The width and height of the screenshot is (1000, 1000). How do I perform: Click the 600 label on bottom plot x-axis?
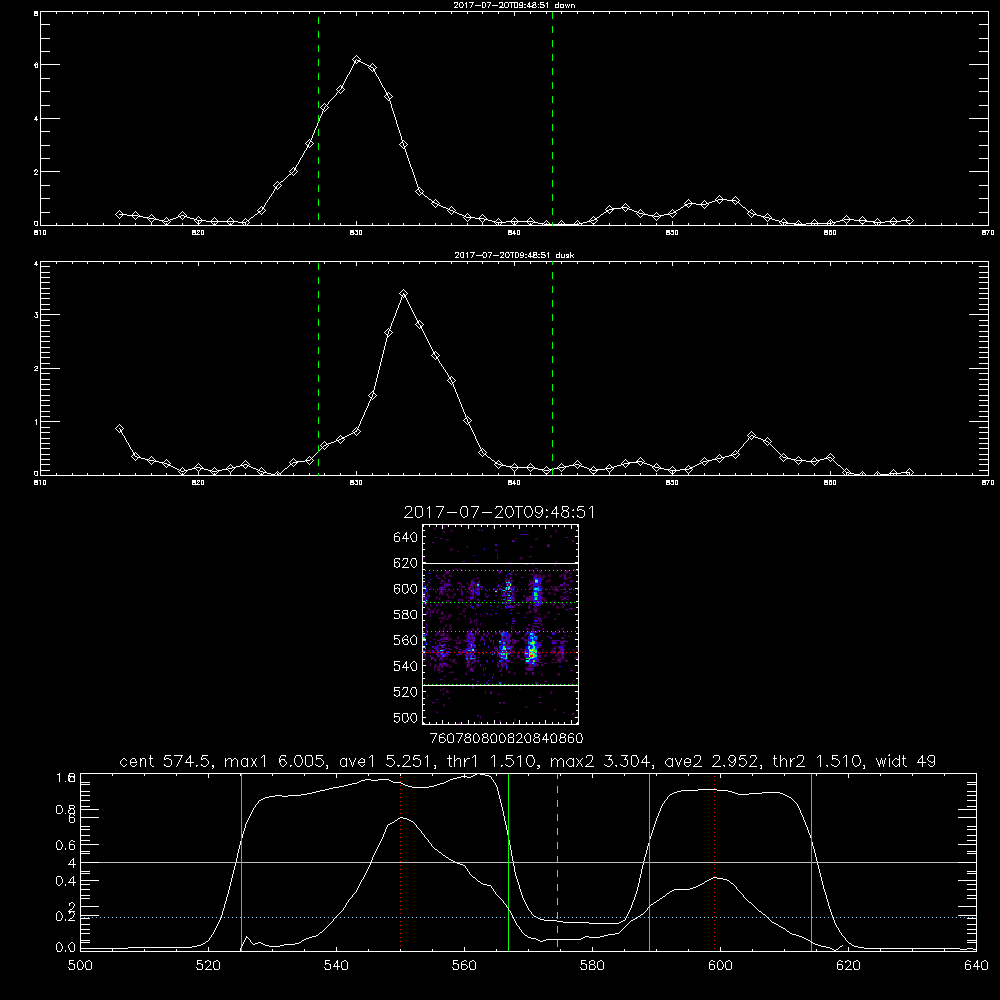pyautogui.click(x=720, y=966)
